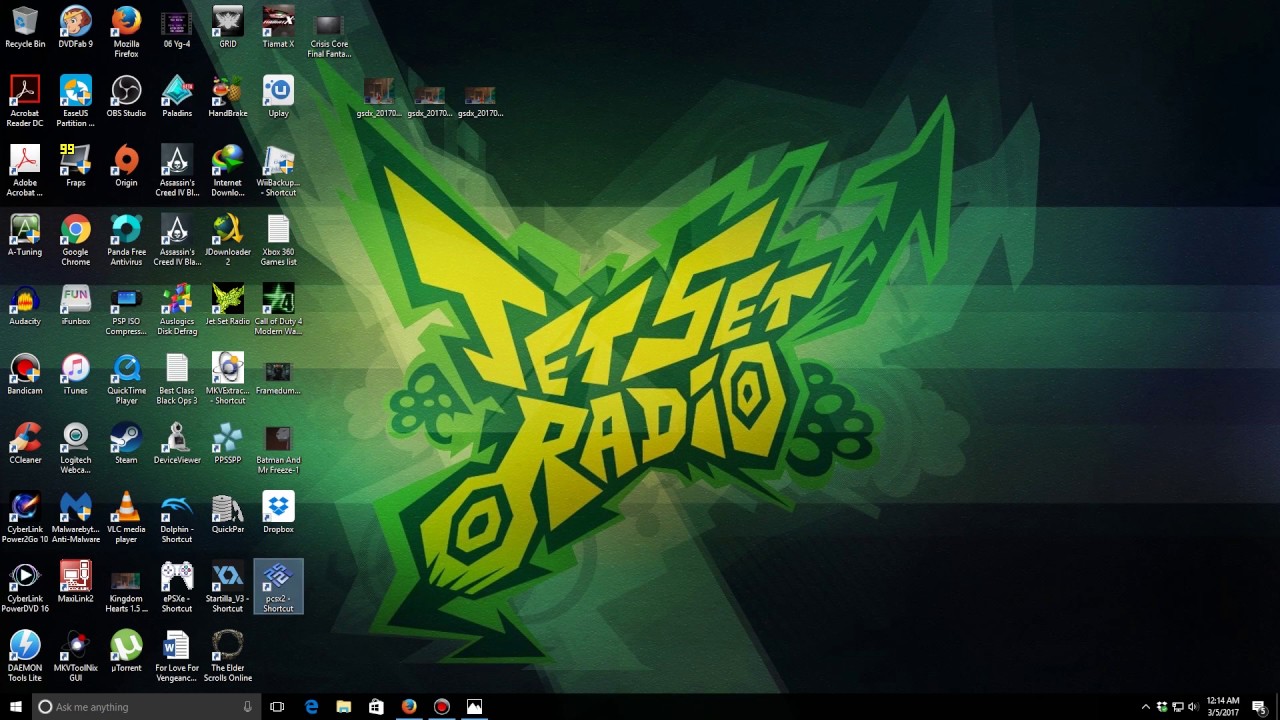
Task: Open Acrobat Reader DC icon
Action: (25, 101)
